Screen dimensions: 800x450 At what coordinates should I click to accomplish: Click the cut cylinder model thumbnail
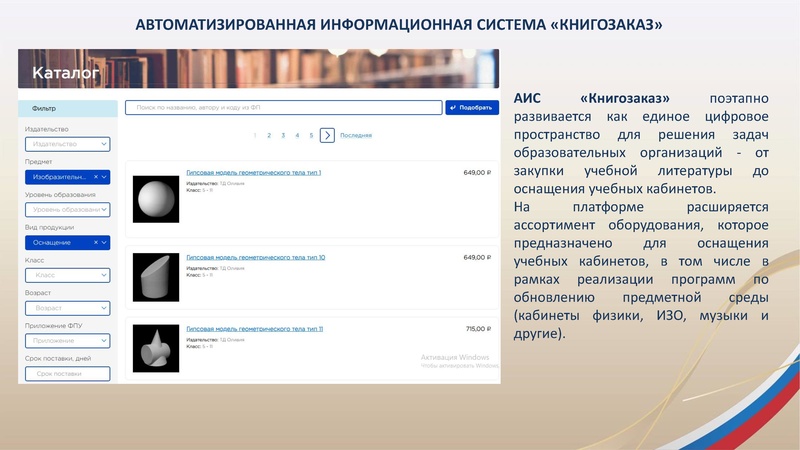click(x=156, y=277)
